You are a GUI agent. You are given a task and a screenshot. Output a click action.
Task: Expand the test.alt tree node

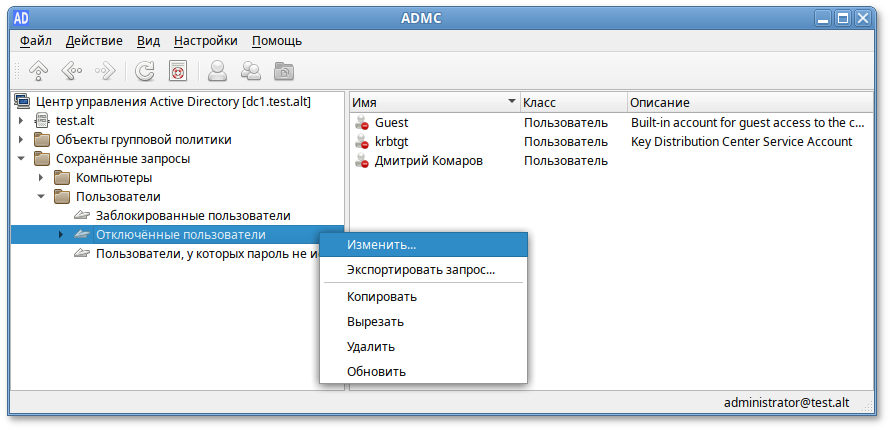coord(21,121)
